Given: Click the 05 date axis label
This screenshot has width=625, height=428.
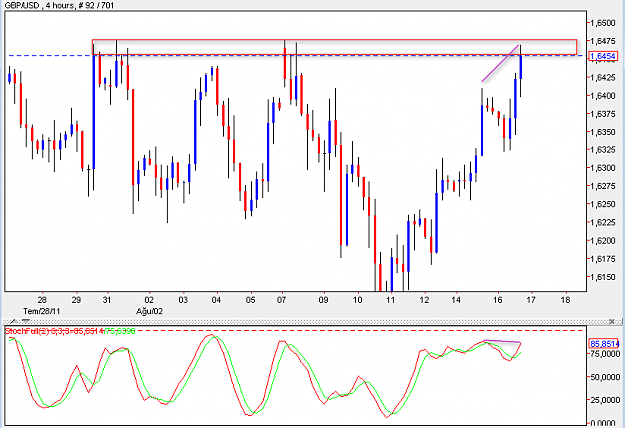Looking at the screenshot, I should (250, 300).
